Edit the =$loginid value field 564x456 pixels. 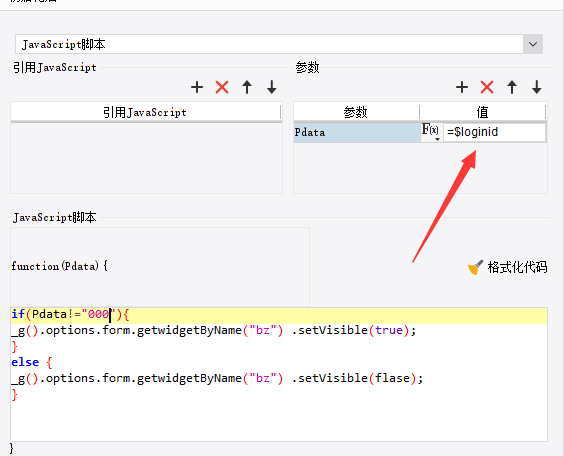pyautogui.click(x=494, y=132)
